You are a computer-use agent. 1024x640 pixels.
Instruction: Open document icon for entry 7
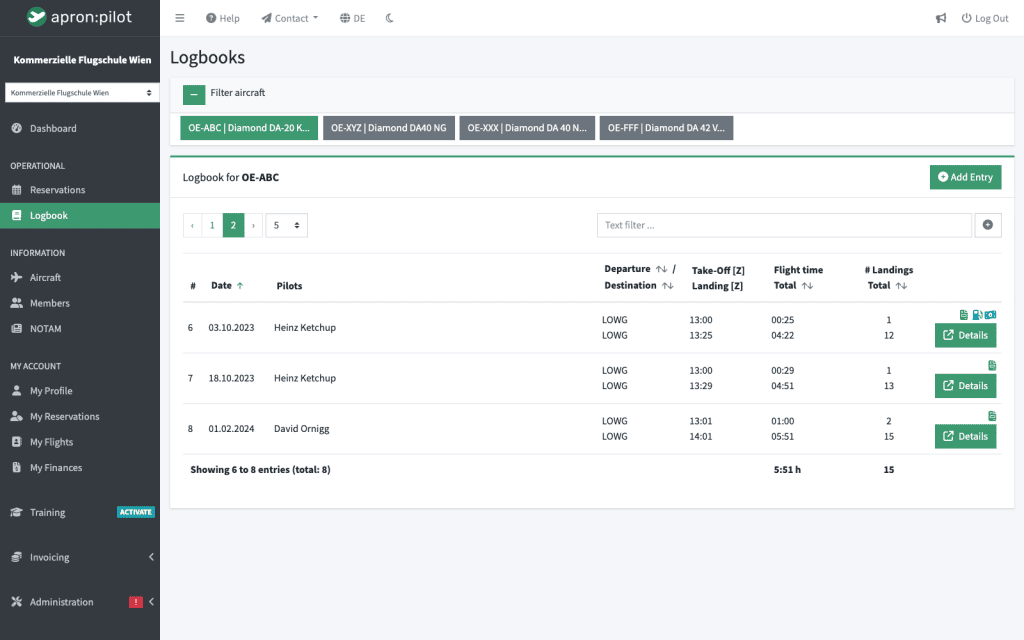point(992,365)
